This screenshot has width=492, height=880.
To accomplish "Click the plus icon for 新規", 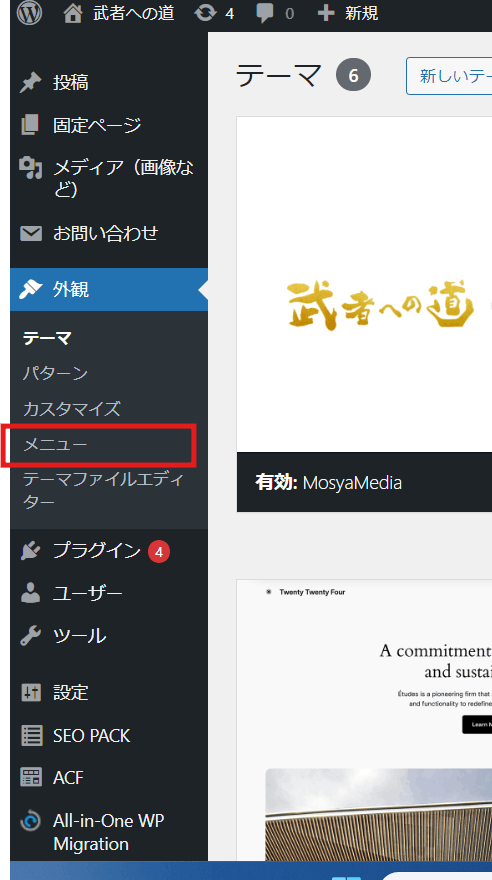I will [326, 13].
